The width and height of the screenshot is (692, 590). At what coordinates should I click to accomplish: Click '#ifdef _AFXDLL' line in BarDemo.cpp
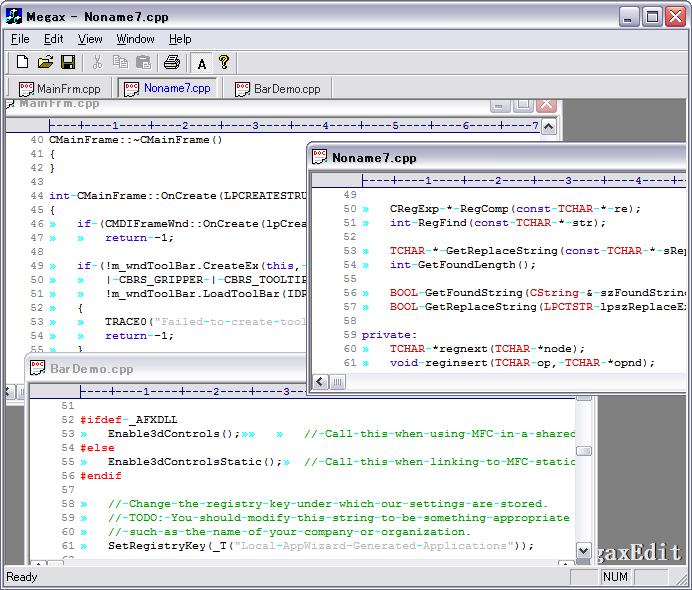128,419
